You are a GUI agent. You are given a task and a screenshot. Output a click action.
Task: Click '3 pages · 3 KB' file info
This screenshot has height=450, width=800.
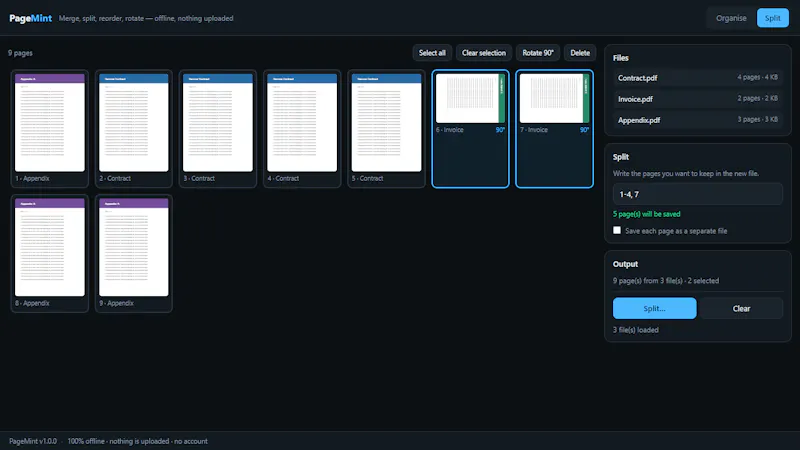(x=757, y=119)
